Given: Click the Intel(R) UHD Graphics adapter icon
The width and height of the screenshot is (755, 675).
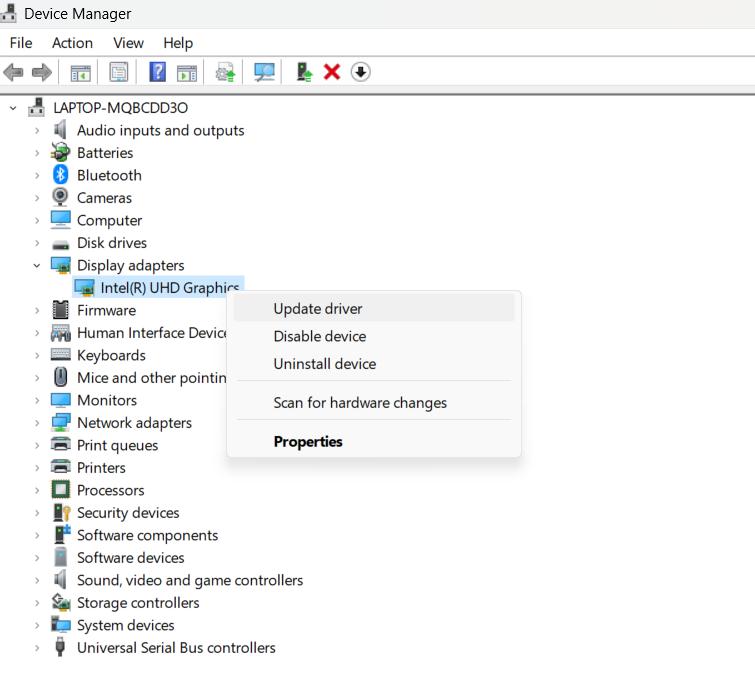Looking at the screenshot, I should (x=84, y=287).
